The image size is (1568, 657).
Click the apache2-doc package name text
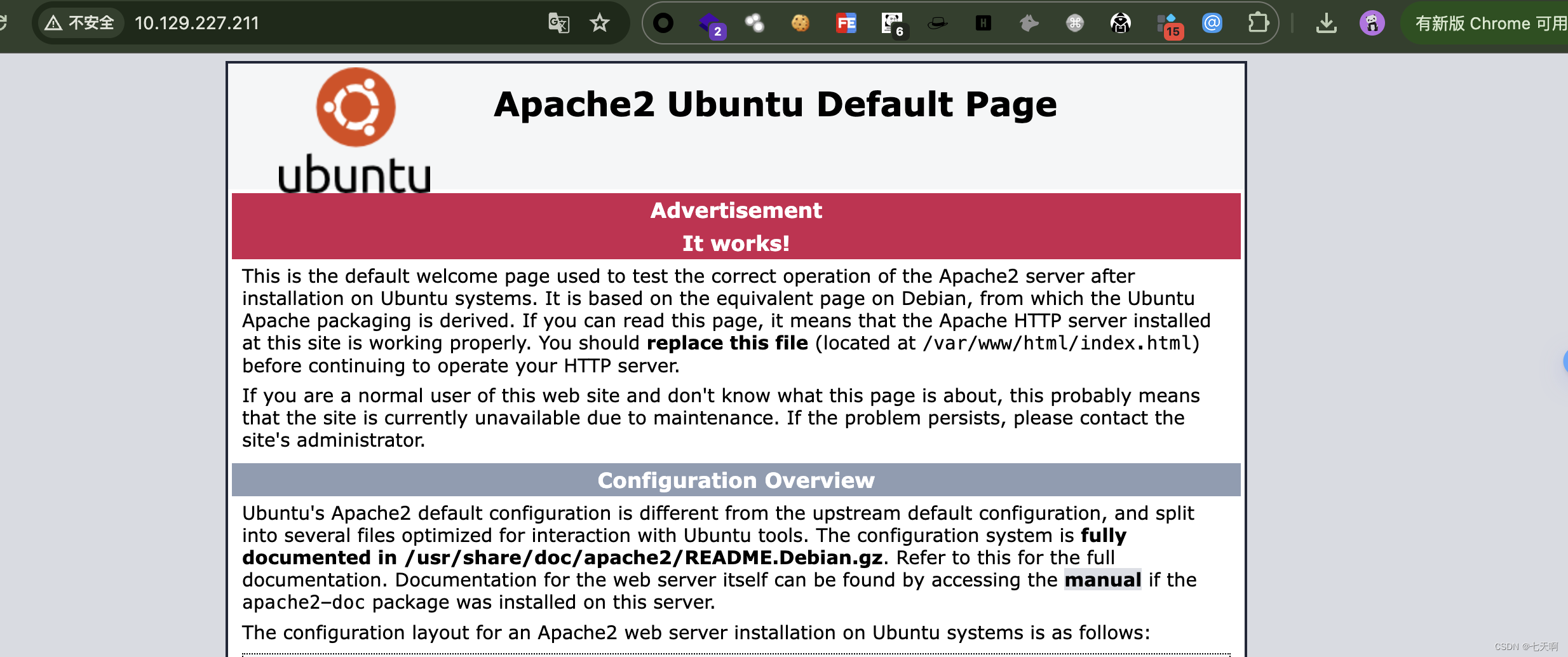(x=304, y=602)
